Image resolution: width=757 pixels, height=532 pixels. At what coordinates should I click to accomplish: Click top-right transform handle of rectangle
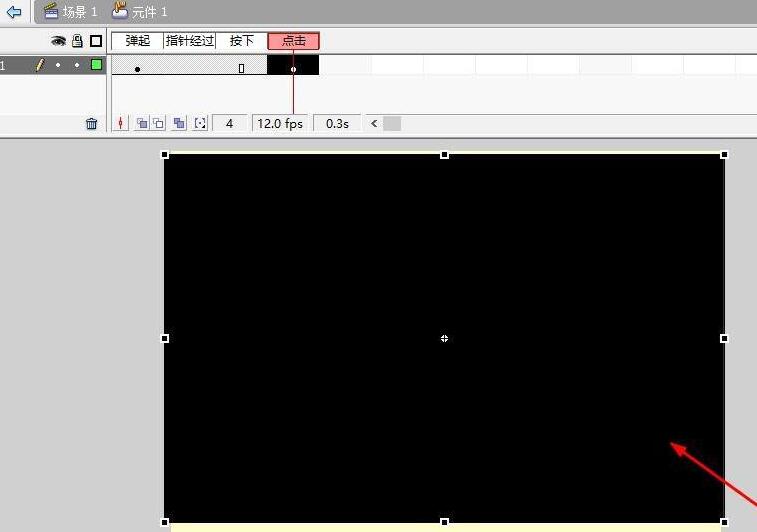point(724,155)
